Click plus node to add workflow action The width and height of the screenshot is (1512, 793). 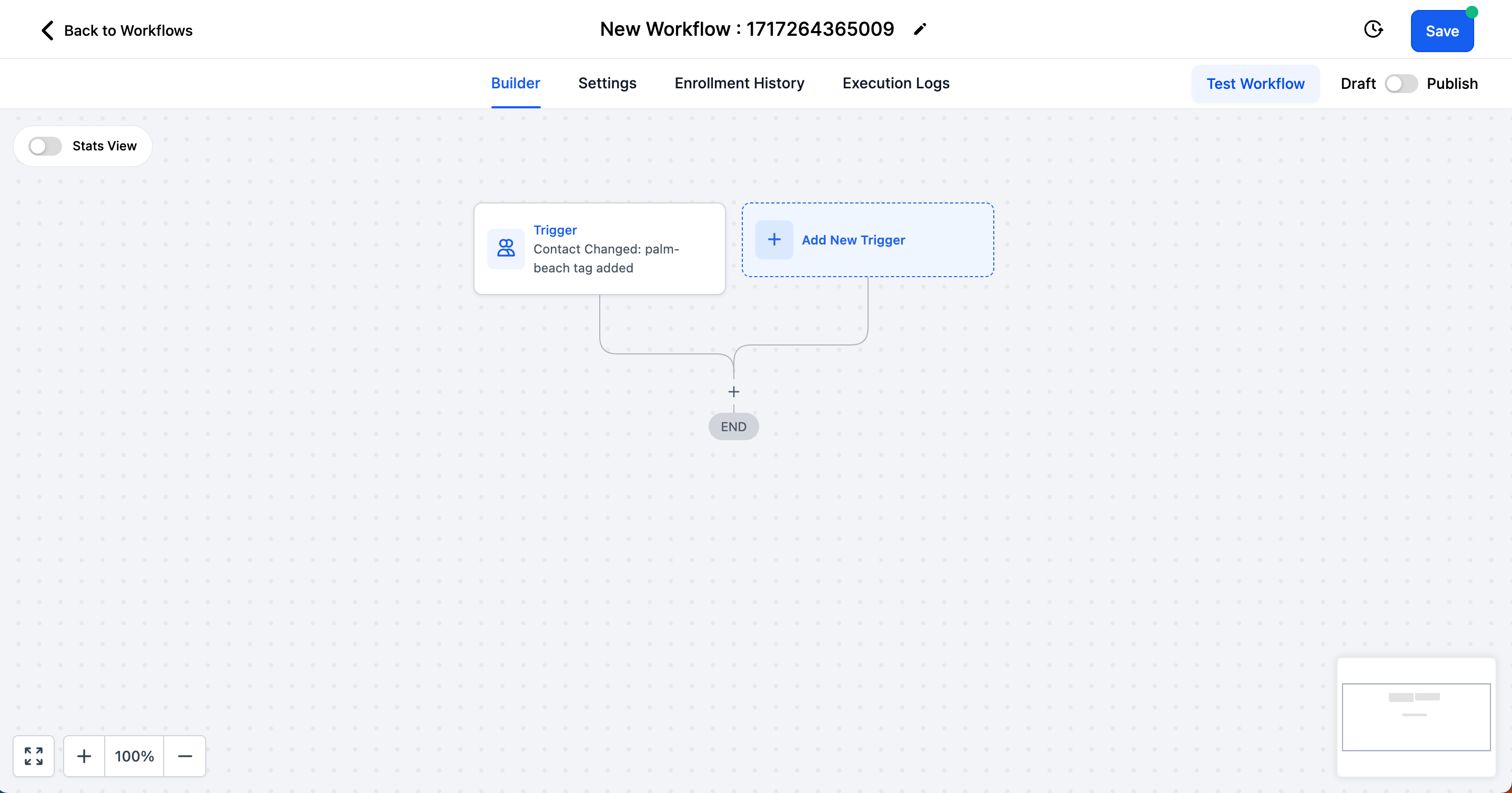tap(734, 392)
